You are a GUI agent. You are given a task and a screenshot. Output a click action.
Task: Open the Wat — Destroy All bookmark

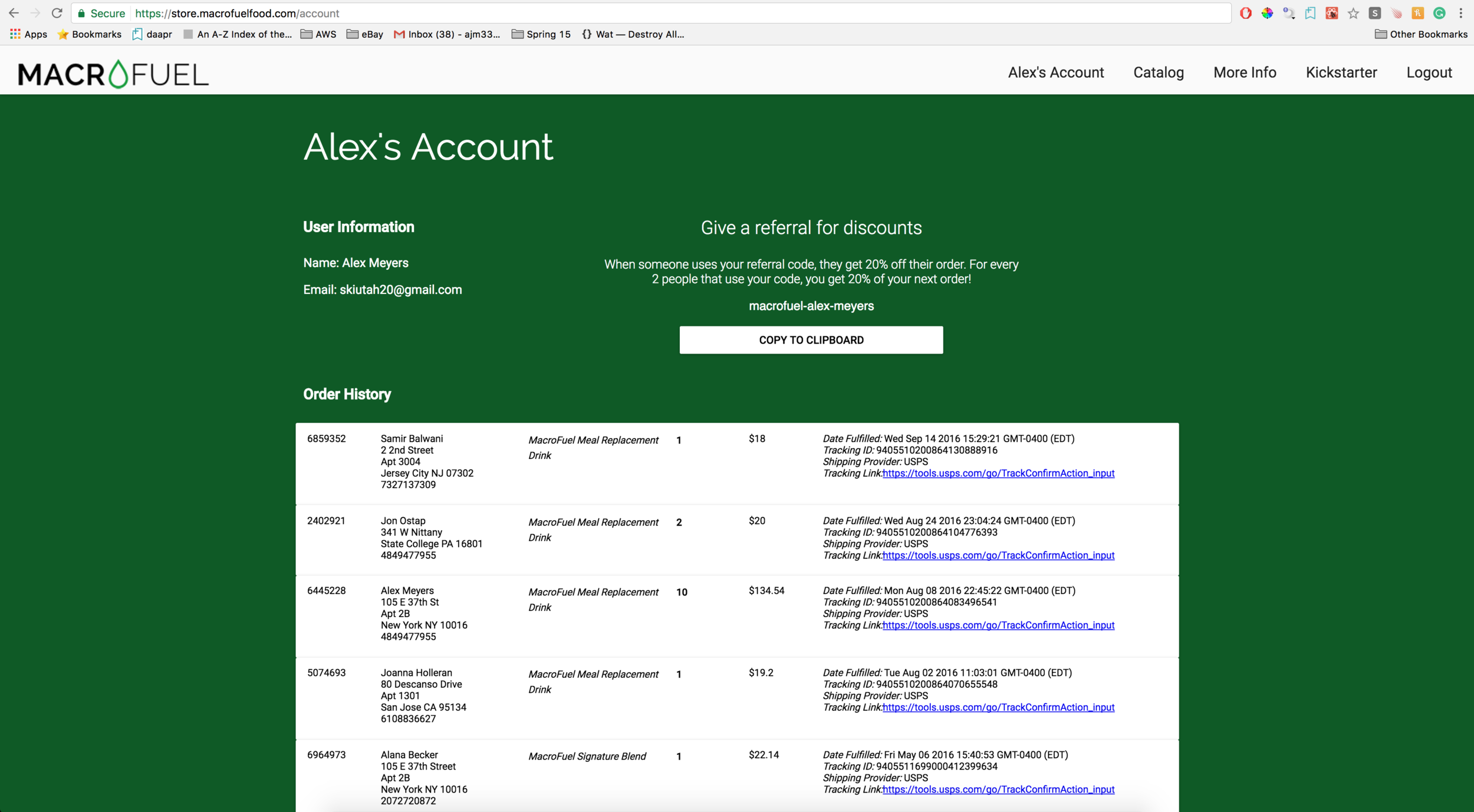pos(633,34)
